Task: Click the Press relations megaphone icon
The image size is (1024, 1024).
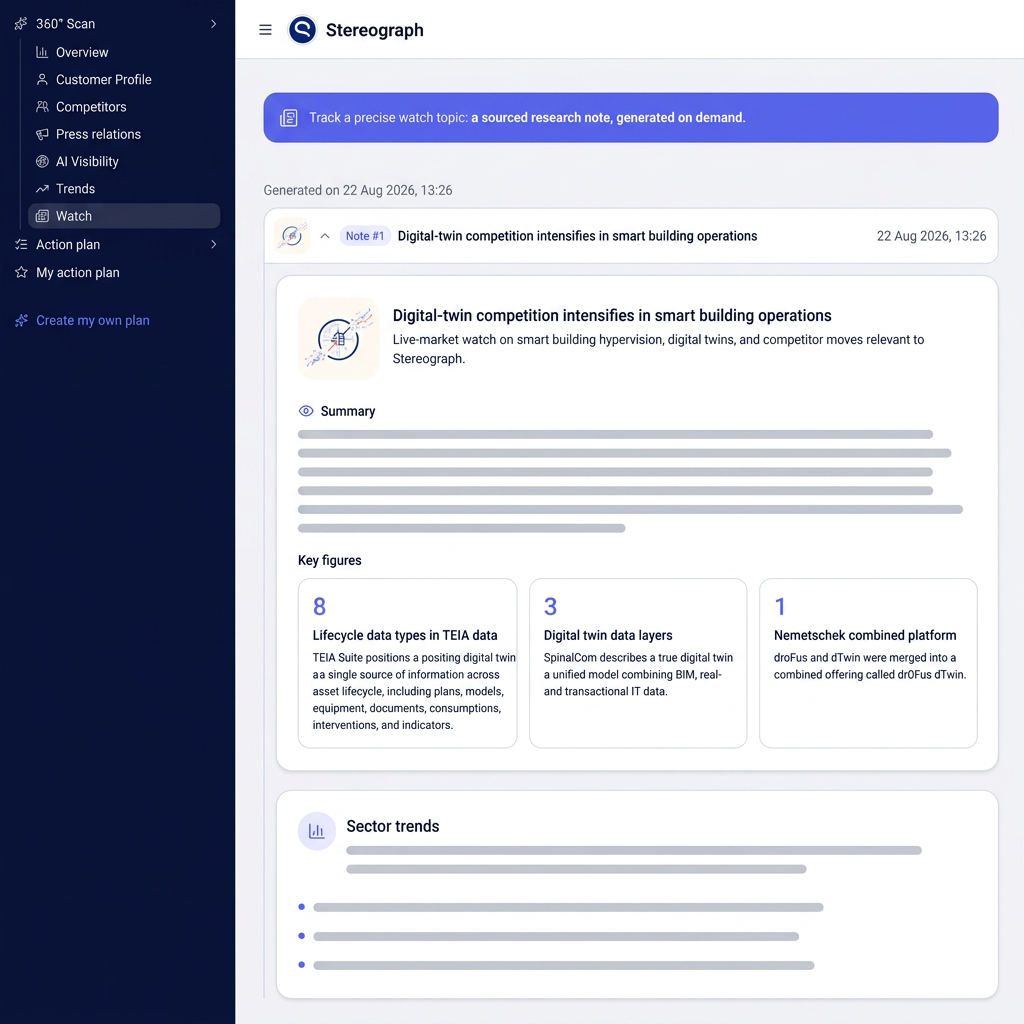Action: click(x=42, y=134)
